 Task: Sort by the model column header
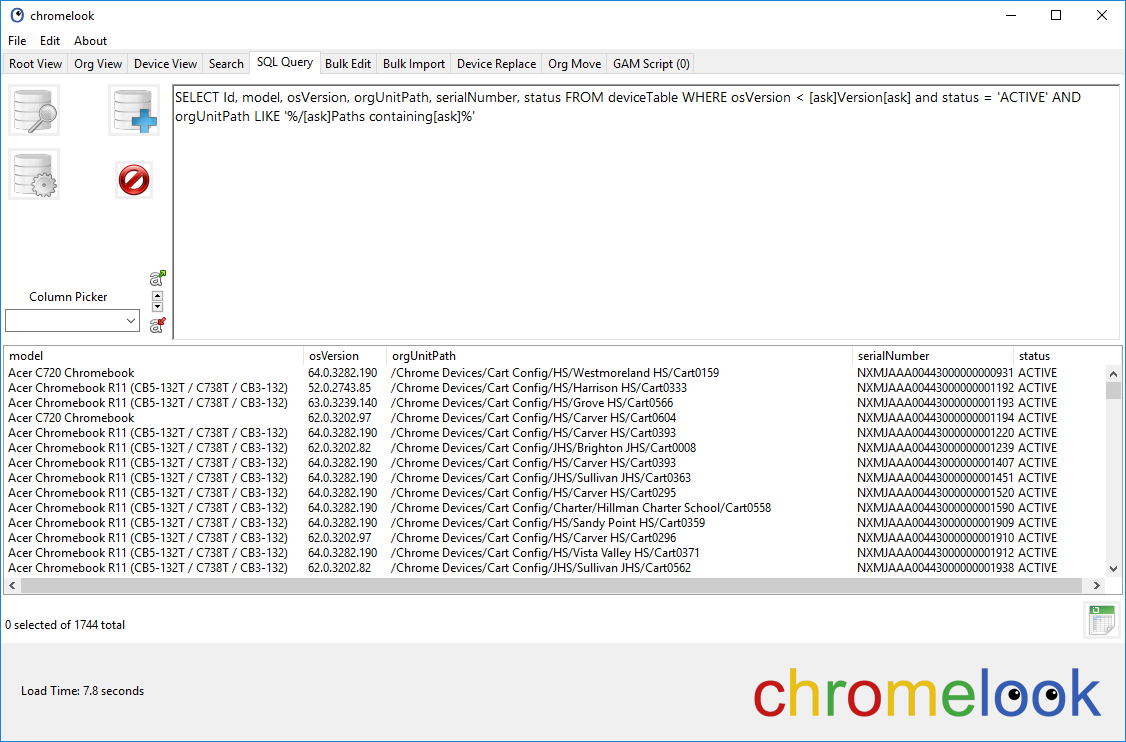[x=154, y=356]
